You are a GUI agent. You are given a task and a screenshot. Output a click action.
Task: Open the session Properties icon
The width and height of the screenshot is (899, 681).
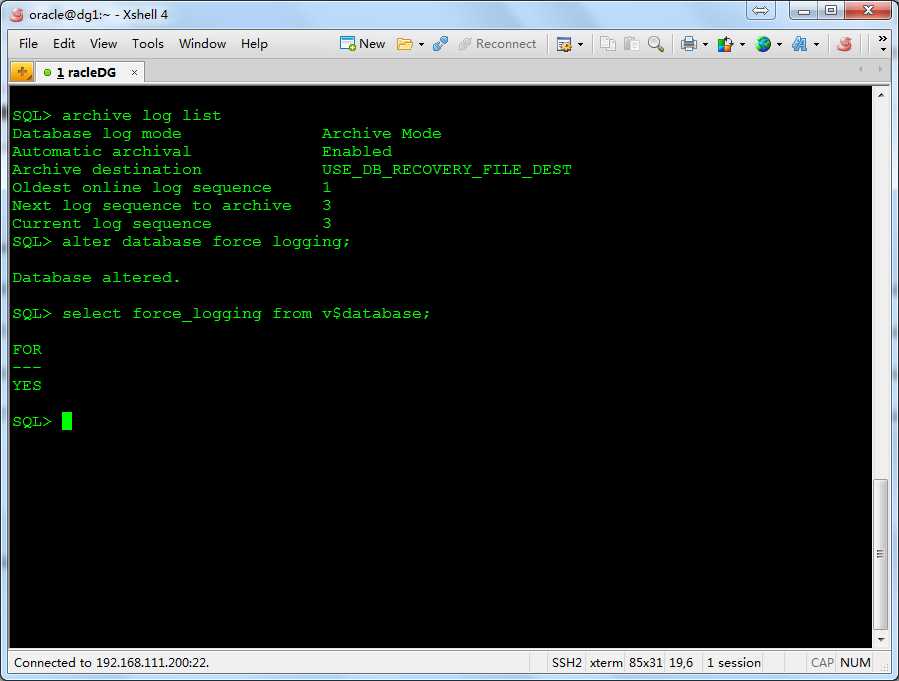tap(564, 44)
